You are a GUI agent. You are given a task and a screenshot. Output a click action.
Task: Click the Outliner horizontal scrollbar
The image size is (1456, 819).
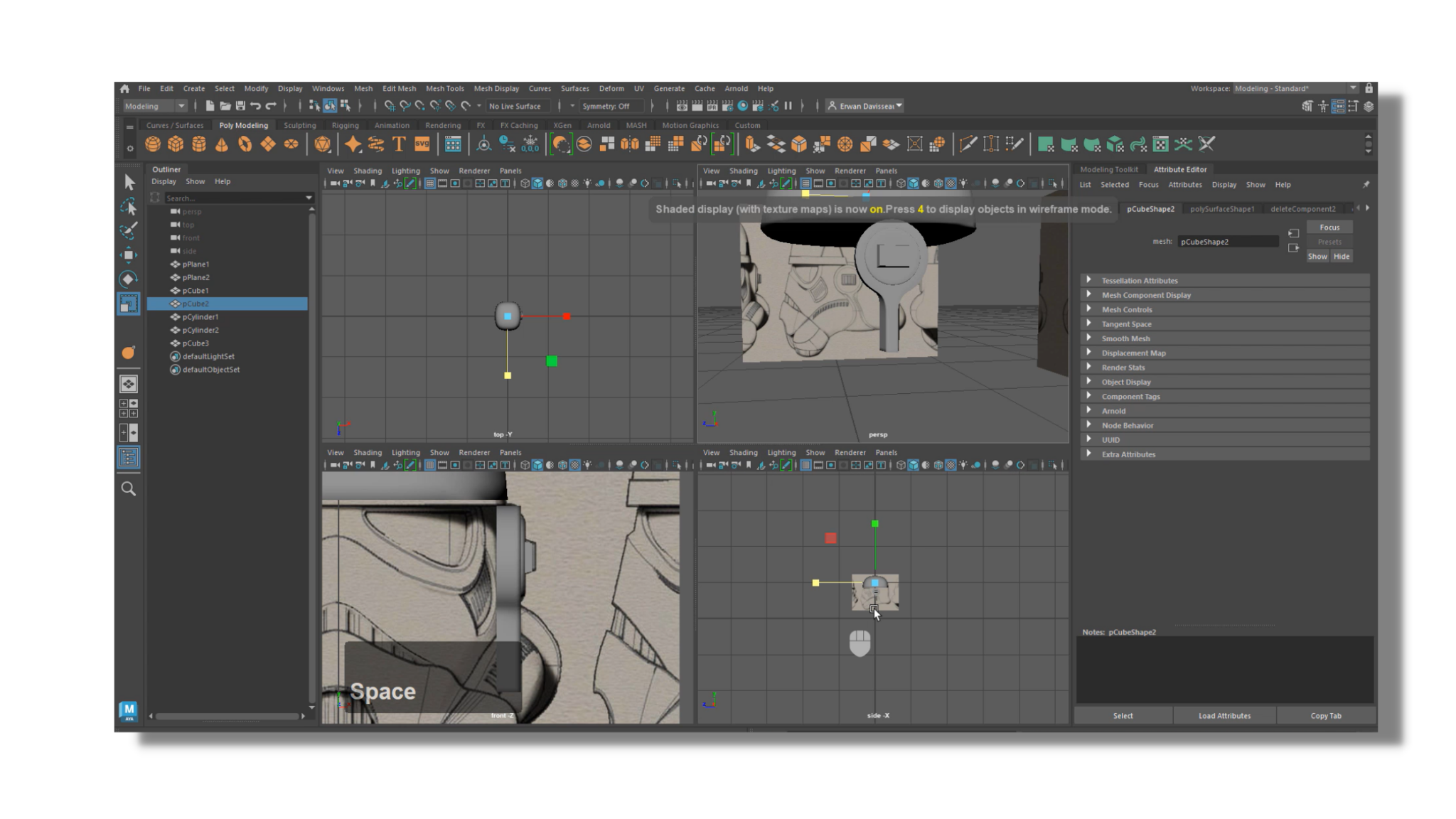pyautogui.click(x=227, y=716)
